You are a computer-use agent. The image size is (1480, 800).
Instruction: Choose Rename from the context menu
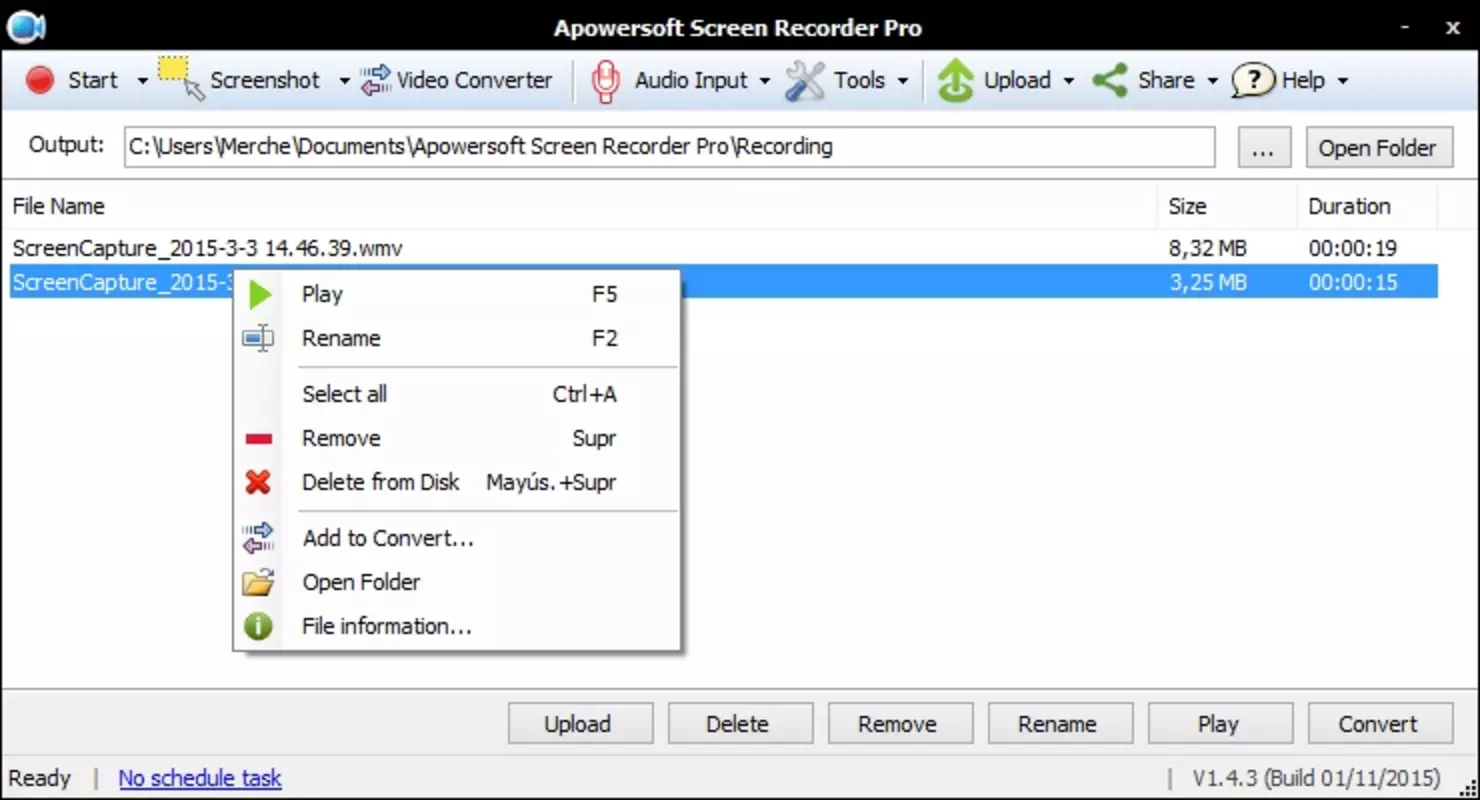coord(458,338)
